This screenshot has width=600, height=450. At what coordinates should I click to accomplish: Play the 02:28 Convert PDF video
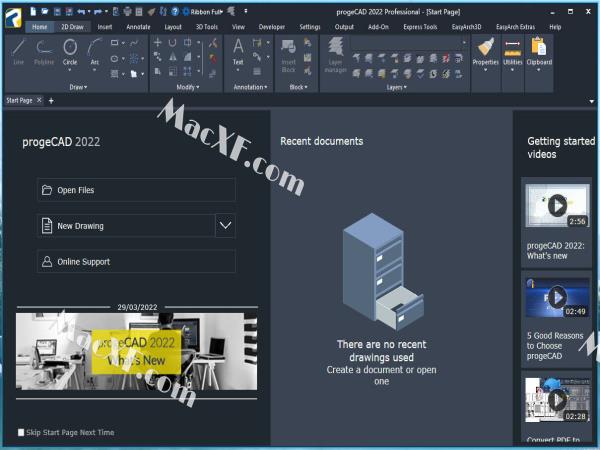557,400
